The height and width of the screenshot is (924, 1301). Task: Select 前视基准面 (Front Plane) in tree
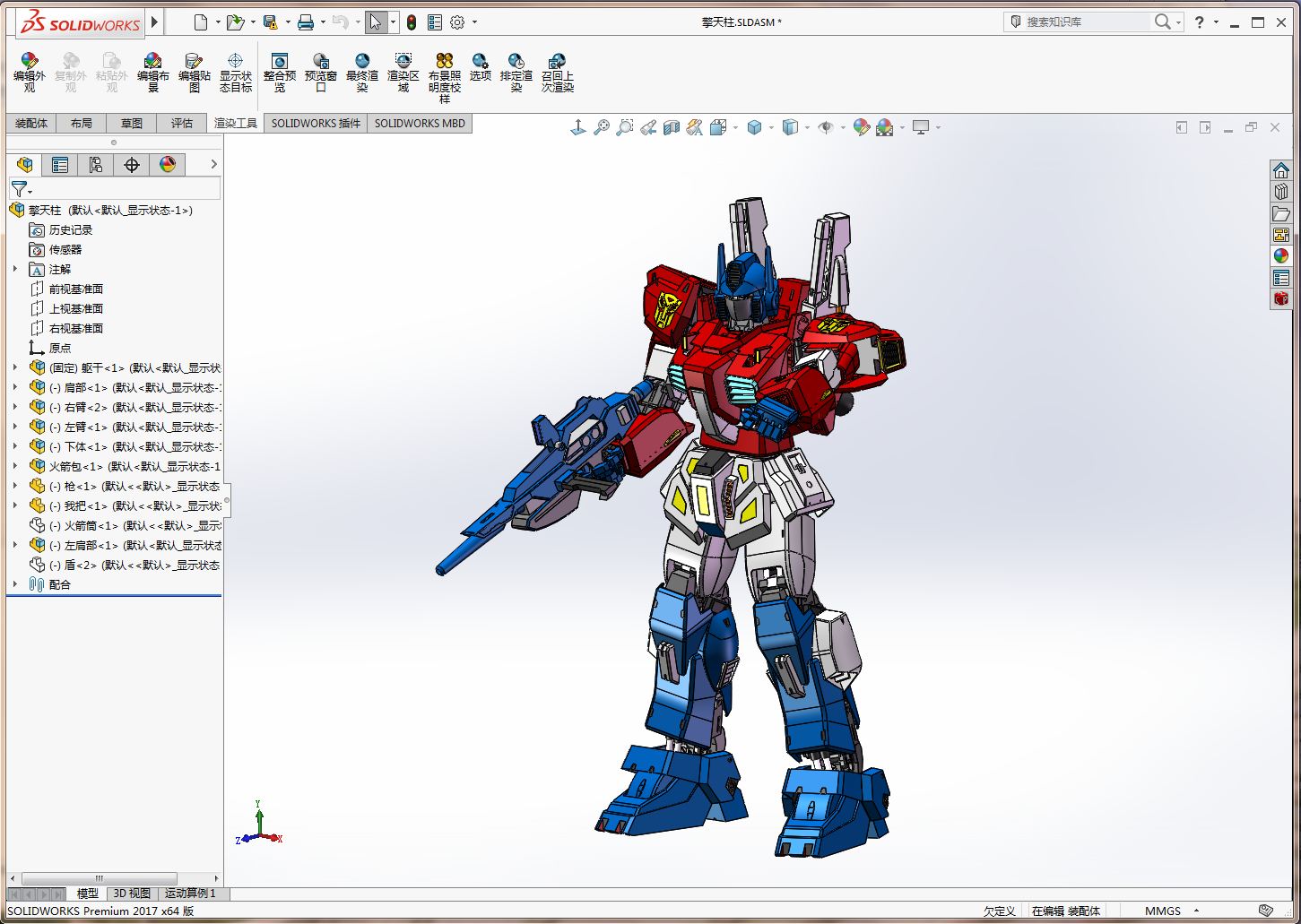[67, 289]
